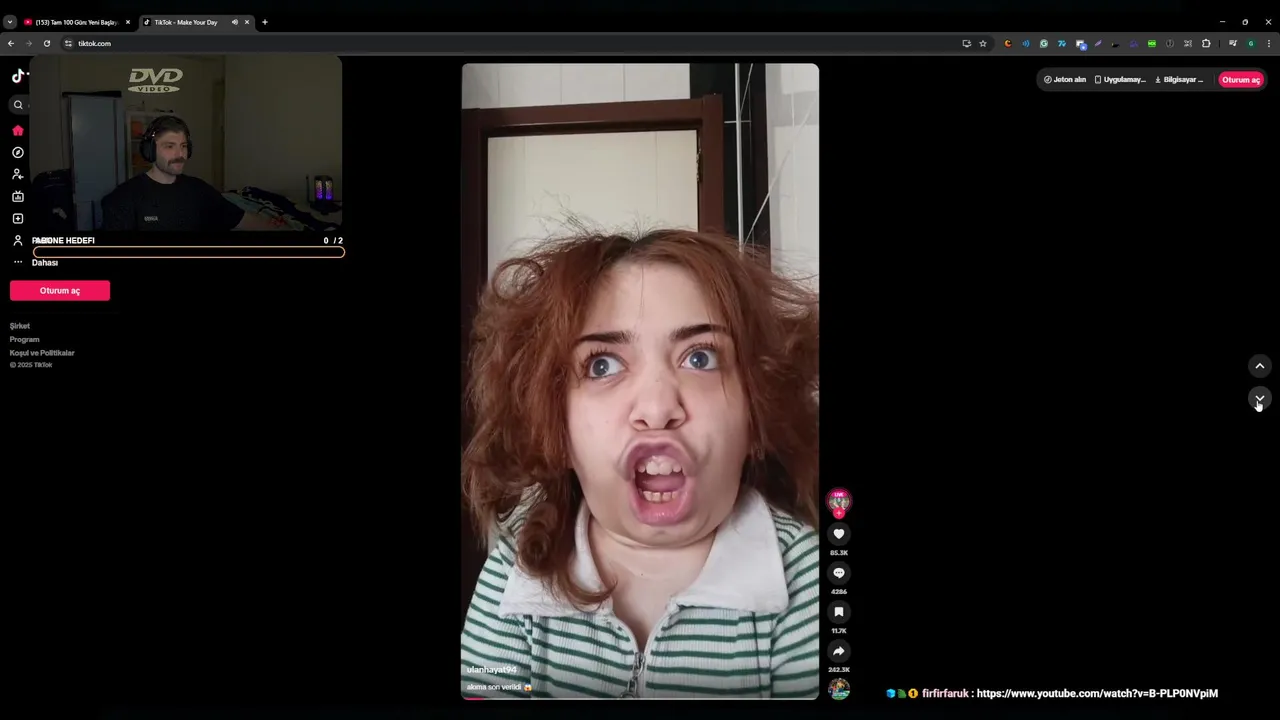Close the TikTok browser tab
The image size is (1280, 720).
[247, 22]
